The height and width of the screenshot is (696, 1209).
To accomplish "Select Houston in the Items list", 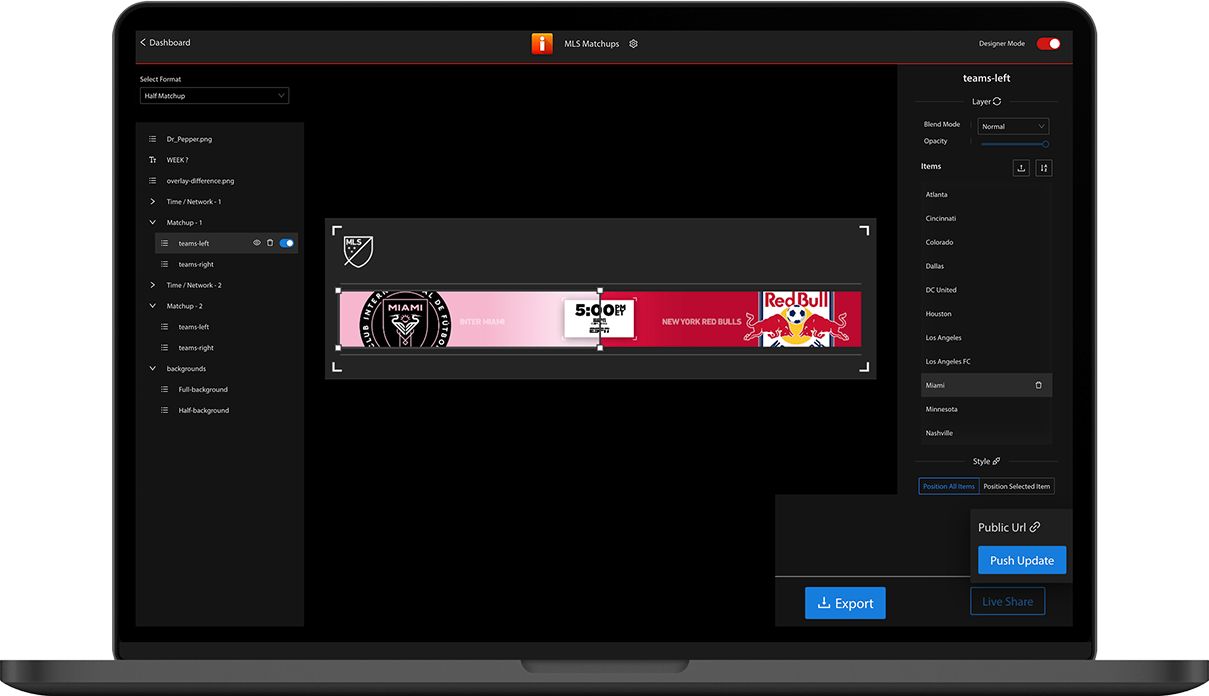I will (x=986, y=314).
